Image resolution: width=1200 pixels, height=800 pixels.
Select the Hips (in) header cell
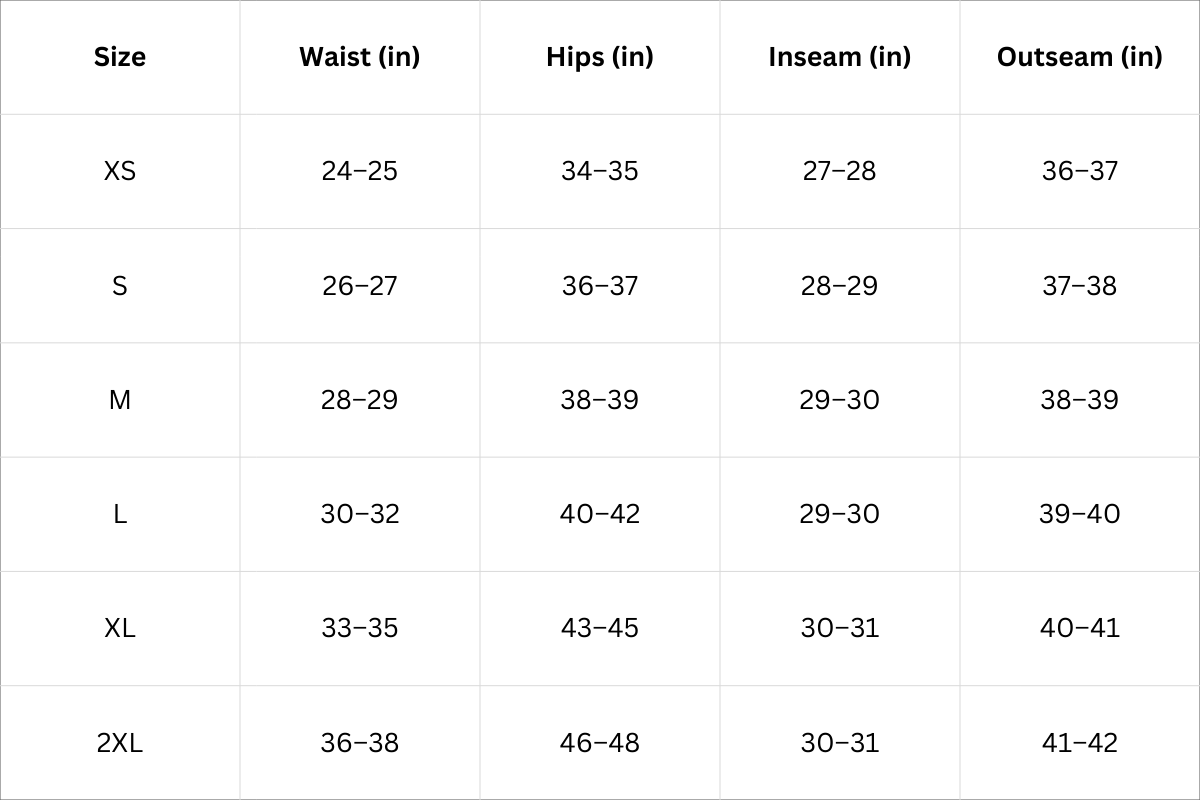[x=599, y=57]
